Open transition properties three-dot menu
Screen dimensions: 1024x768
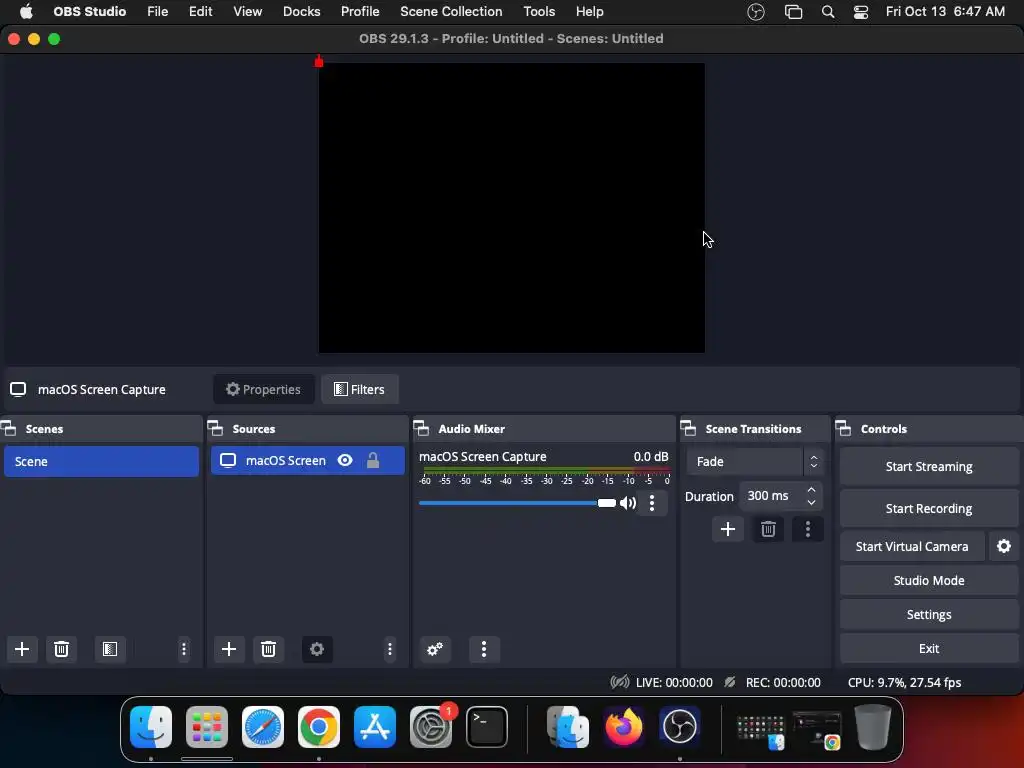(x=808, y=529)
